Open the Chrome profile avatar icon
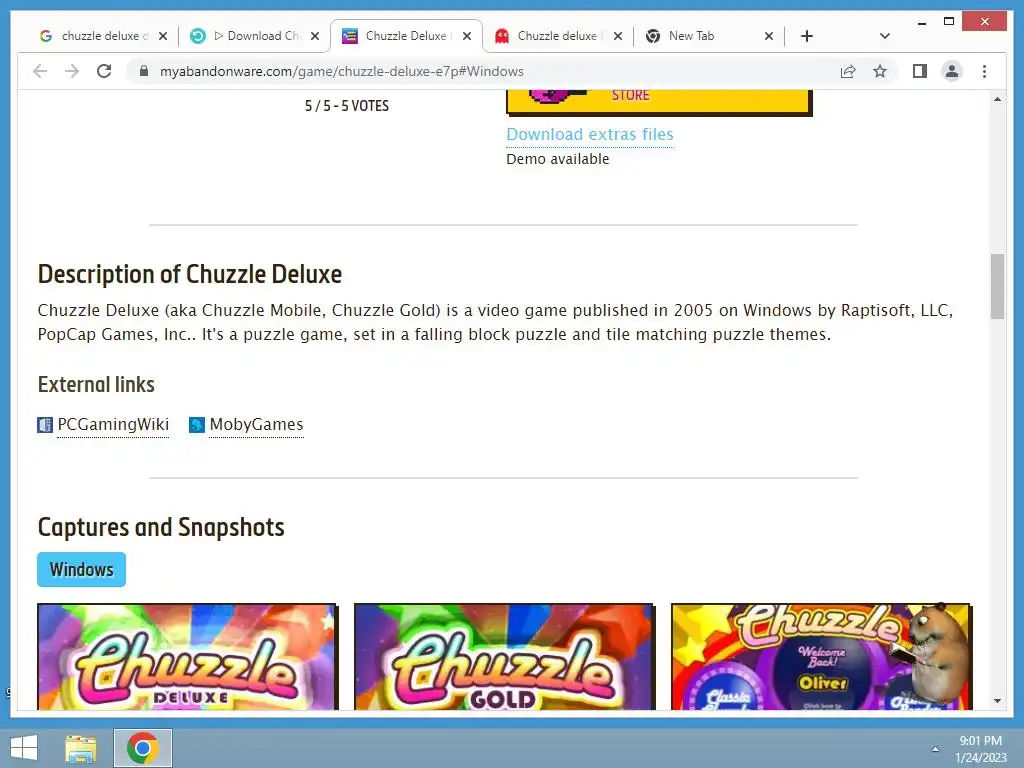Screen dimensions: 1024x768 click(952, 71)
